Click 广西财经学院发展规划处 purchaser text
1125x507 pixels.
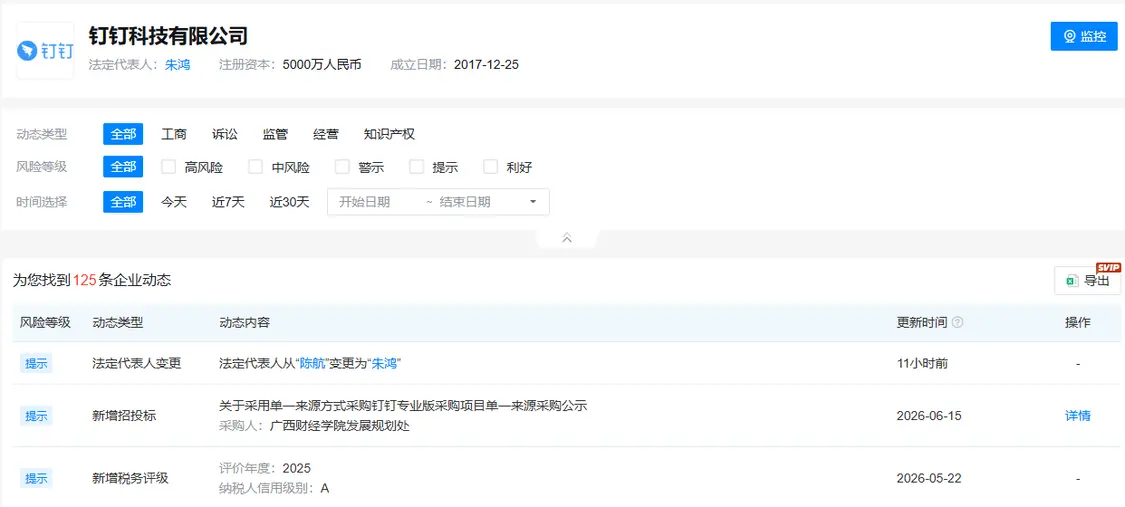point(340,426)
